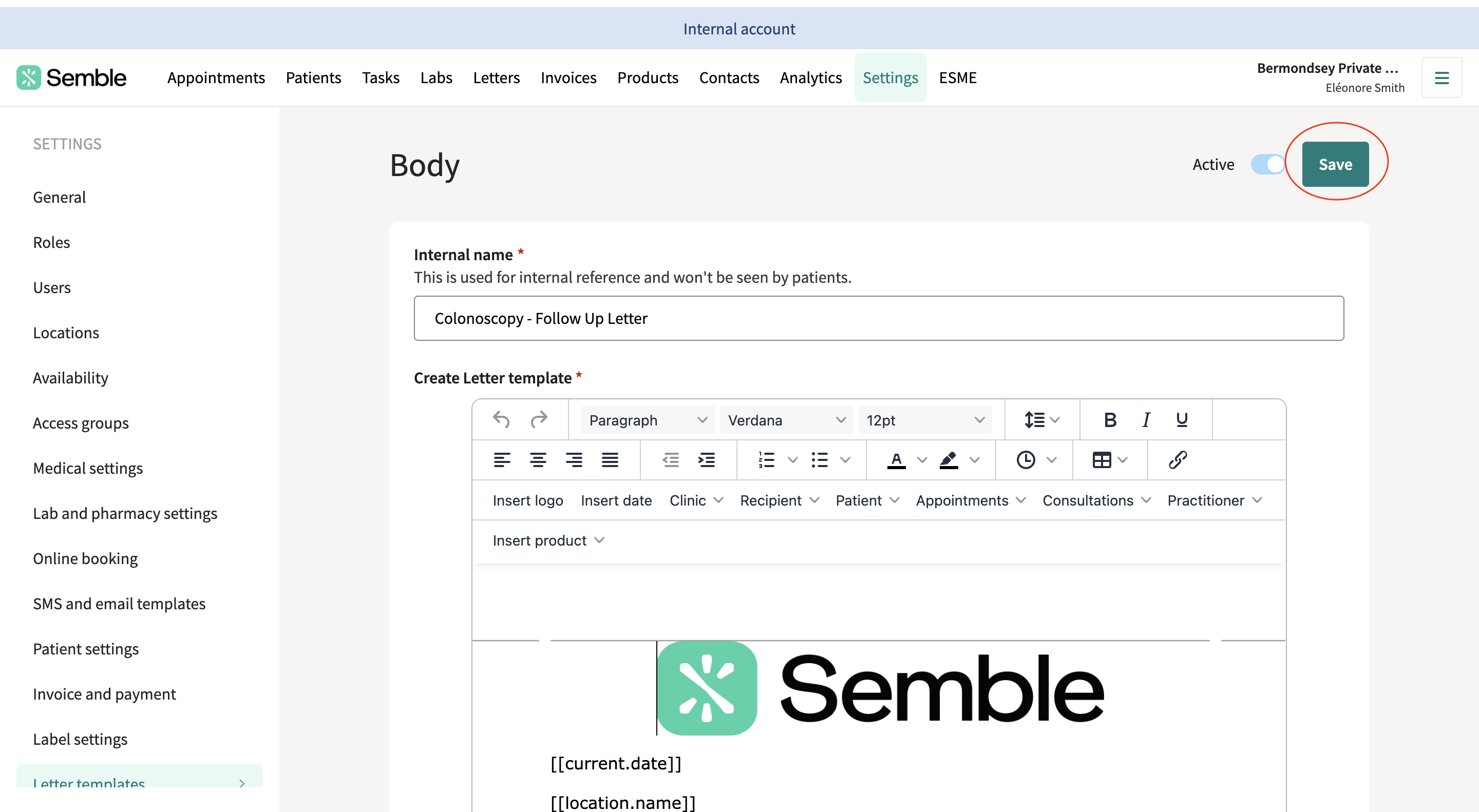Align text right
This screenshot has width=1479, height=812.
(x=574, y=460)
